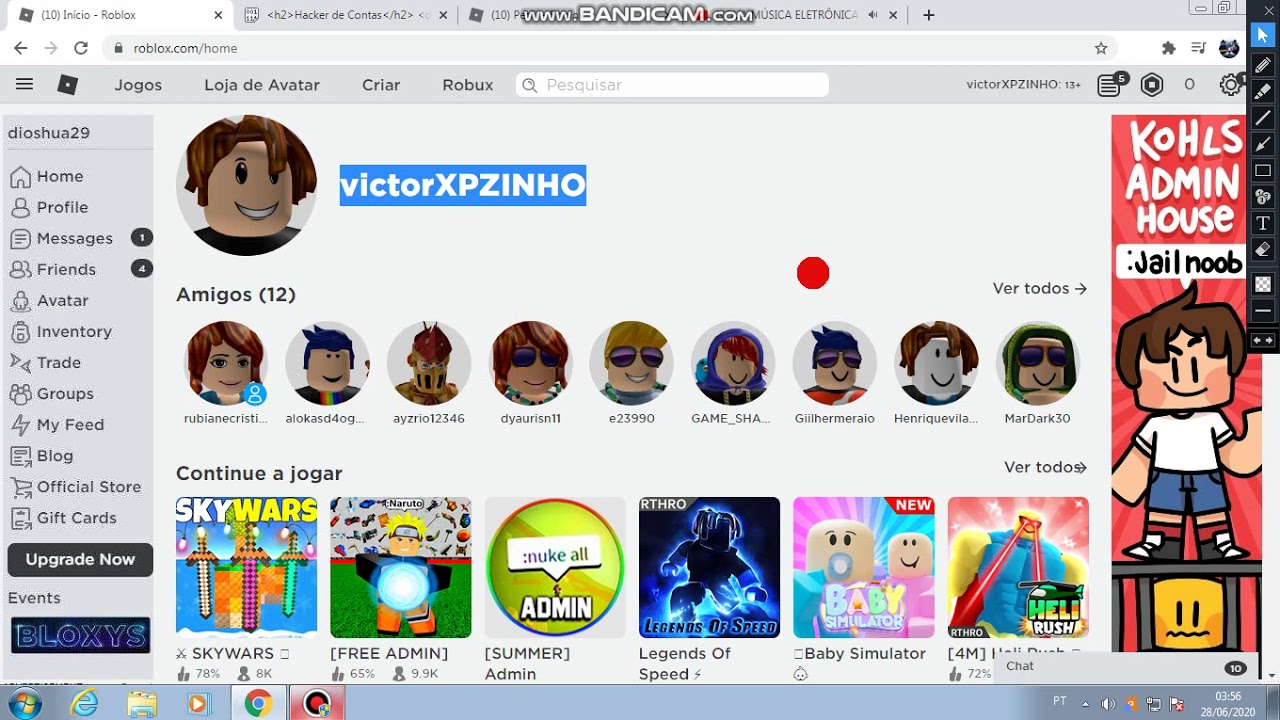This screenshot has width=1280, height=720.
Task: Select the Bandicam rectangle tool
Action: pyautogui.click(x=1262, y=171)
